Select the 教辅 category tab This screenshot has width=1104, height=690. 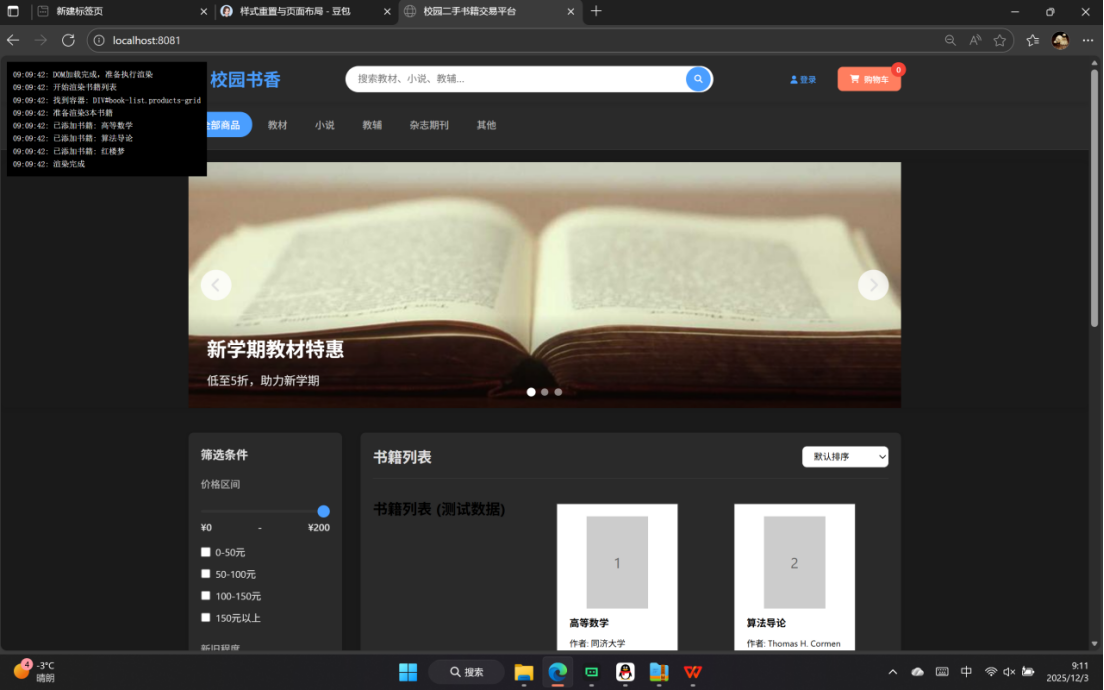(x=372, y=125)
